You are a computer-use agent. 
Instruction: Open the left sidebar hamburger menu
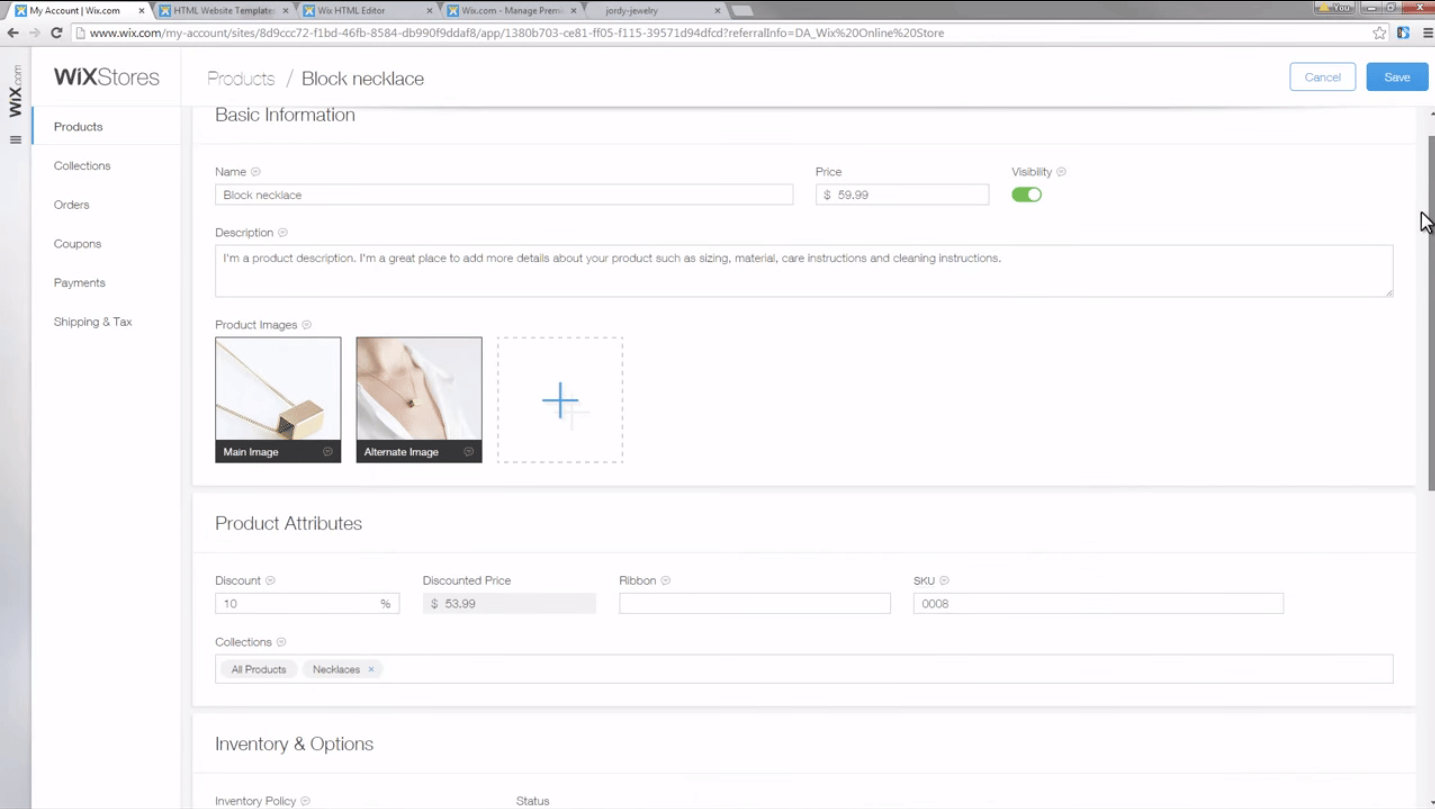[x=15, y=140]
